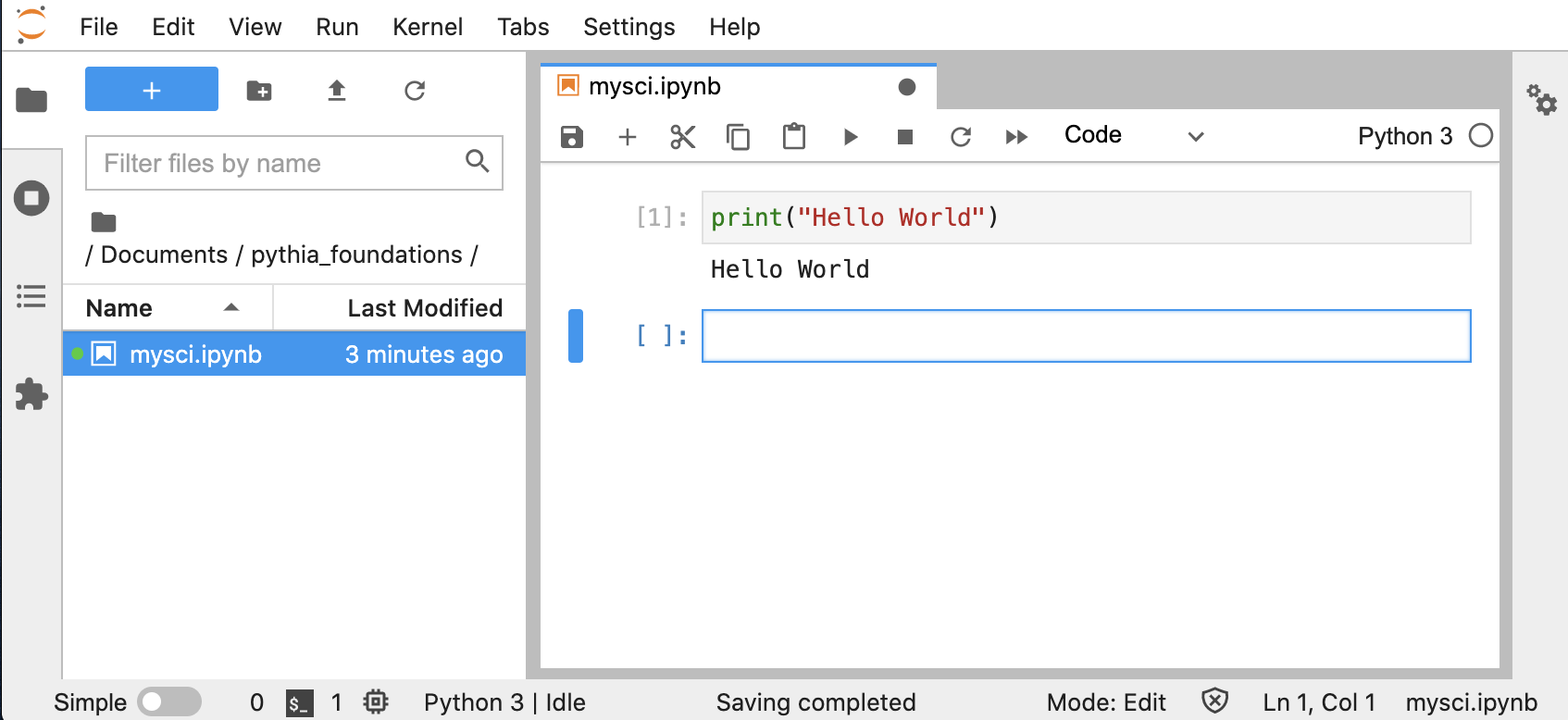The height and width of the screenshot is (720, 1568).
Task: Copy the selected cell
Action: [738, 137]
